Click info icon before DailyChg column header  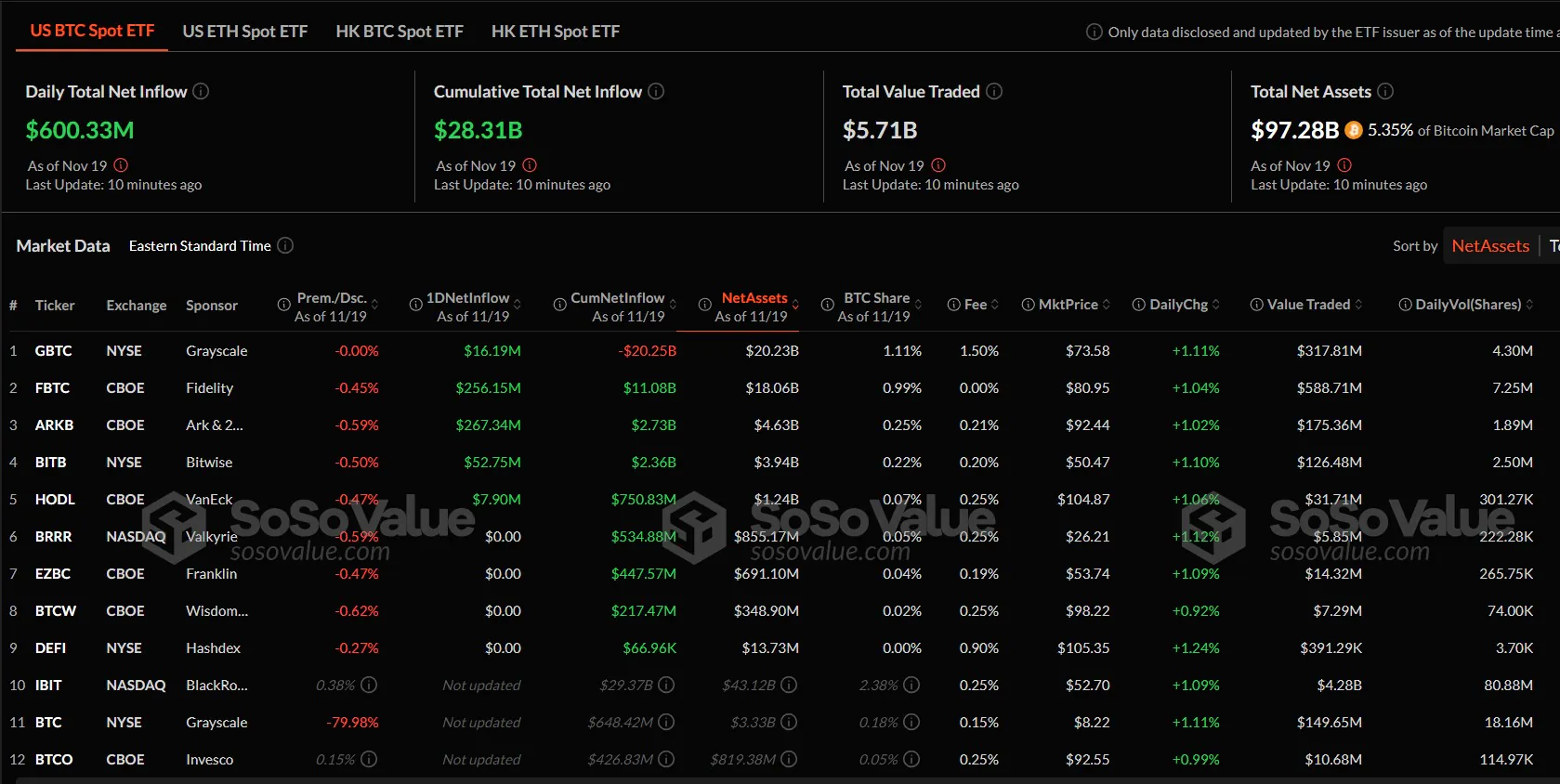coord(1139,305)
